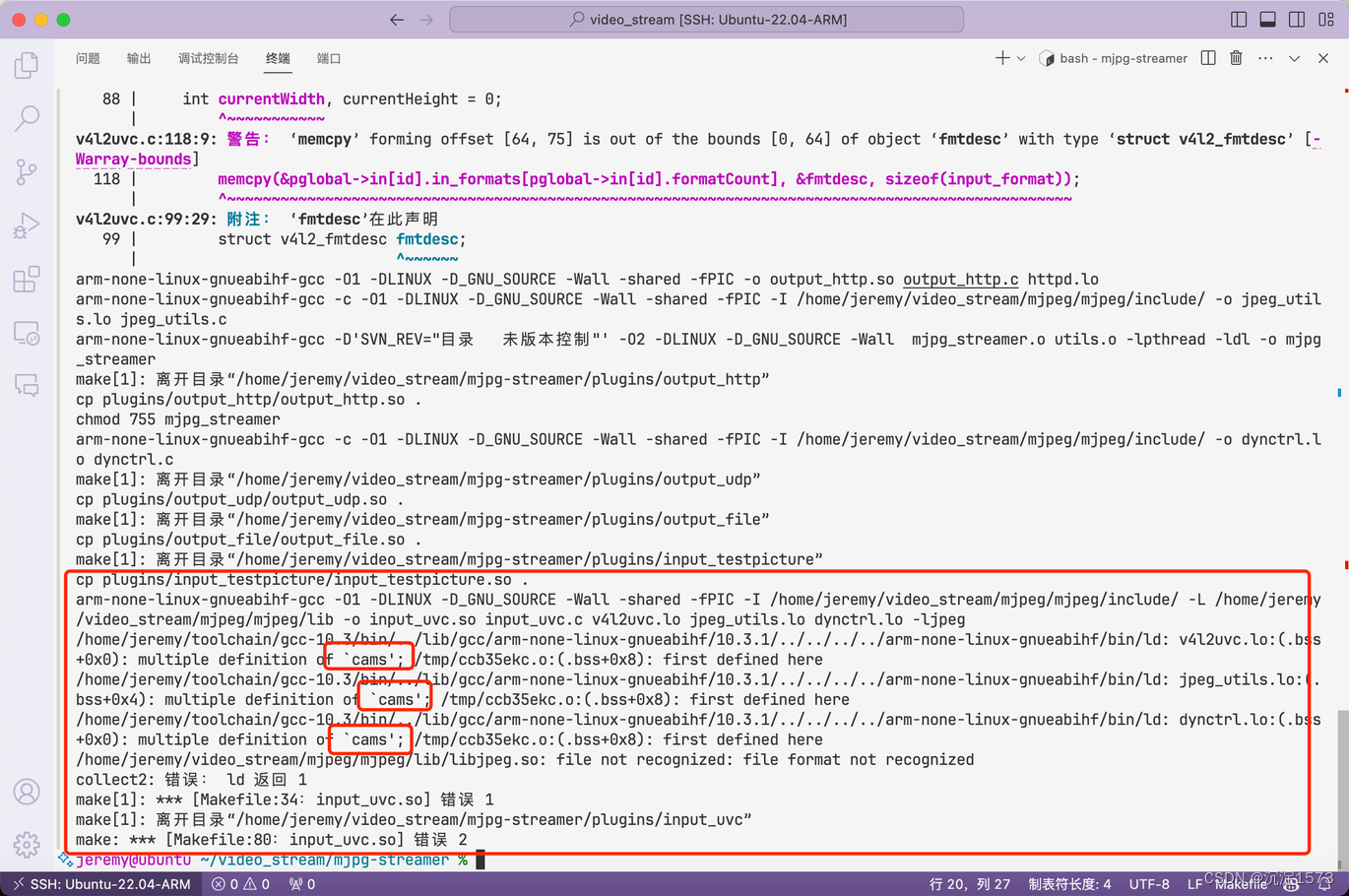Screen dimensions: 1349x896
Task: Toggle the bottom panel layout
Action: coord(1268,20)
